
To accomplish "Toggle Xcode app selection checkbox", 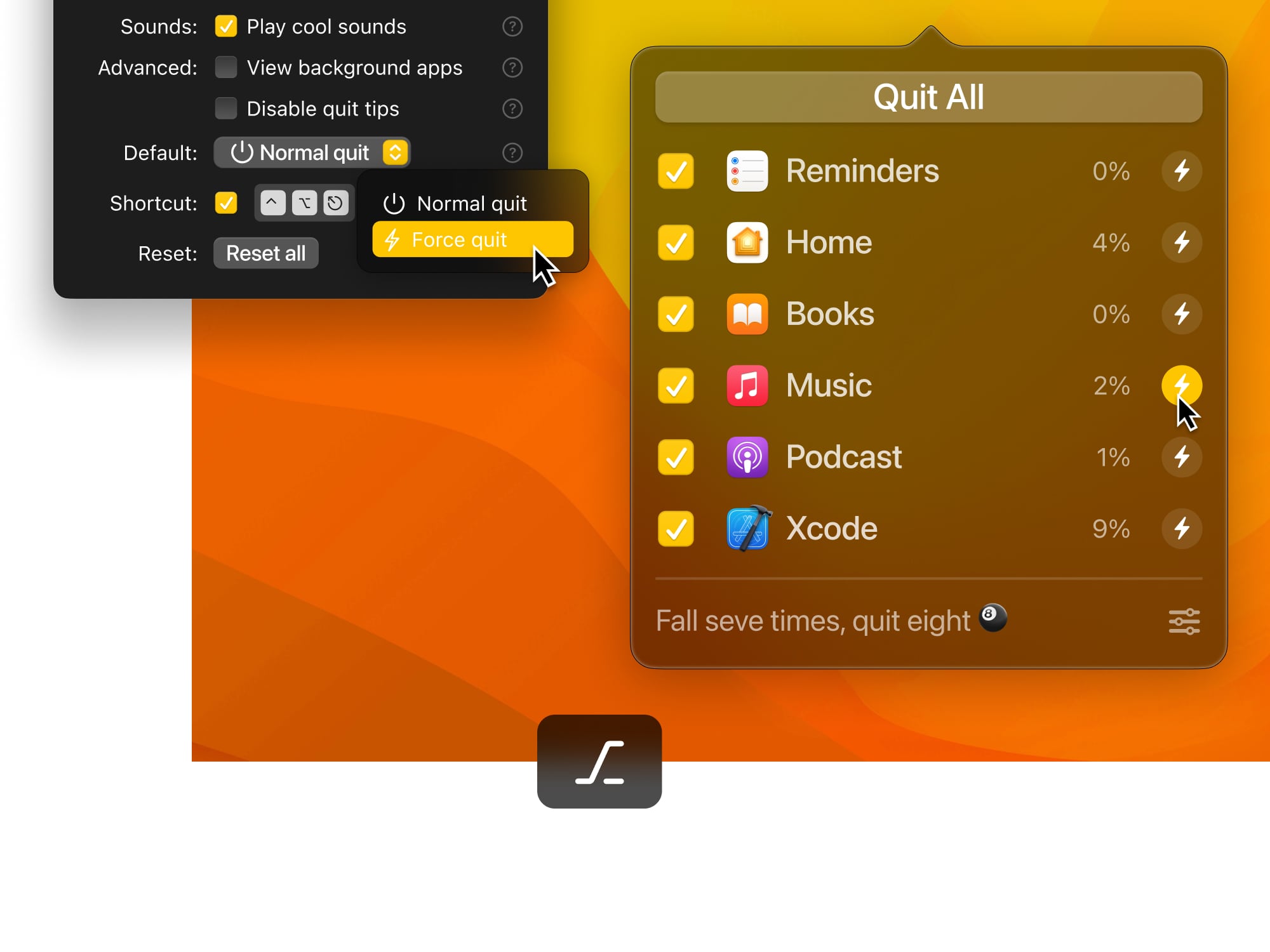I will [x=677, y=527].
